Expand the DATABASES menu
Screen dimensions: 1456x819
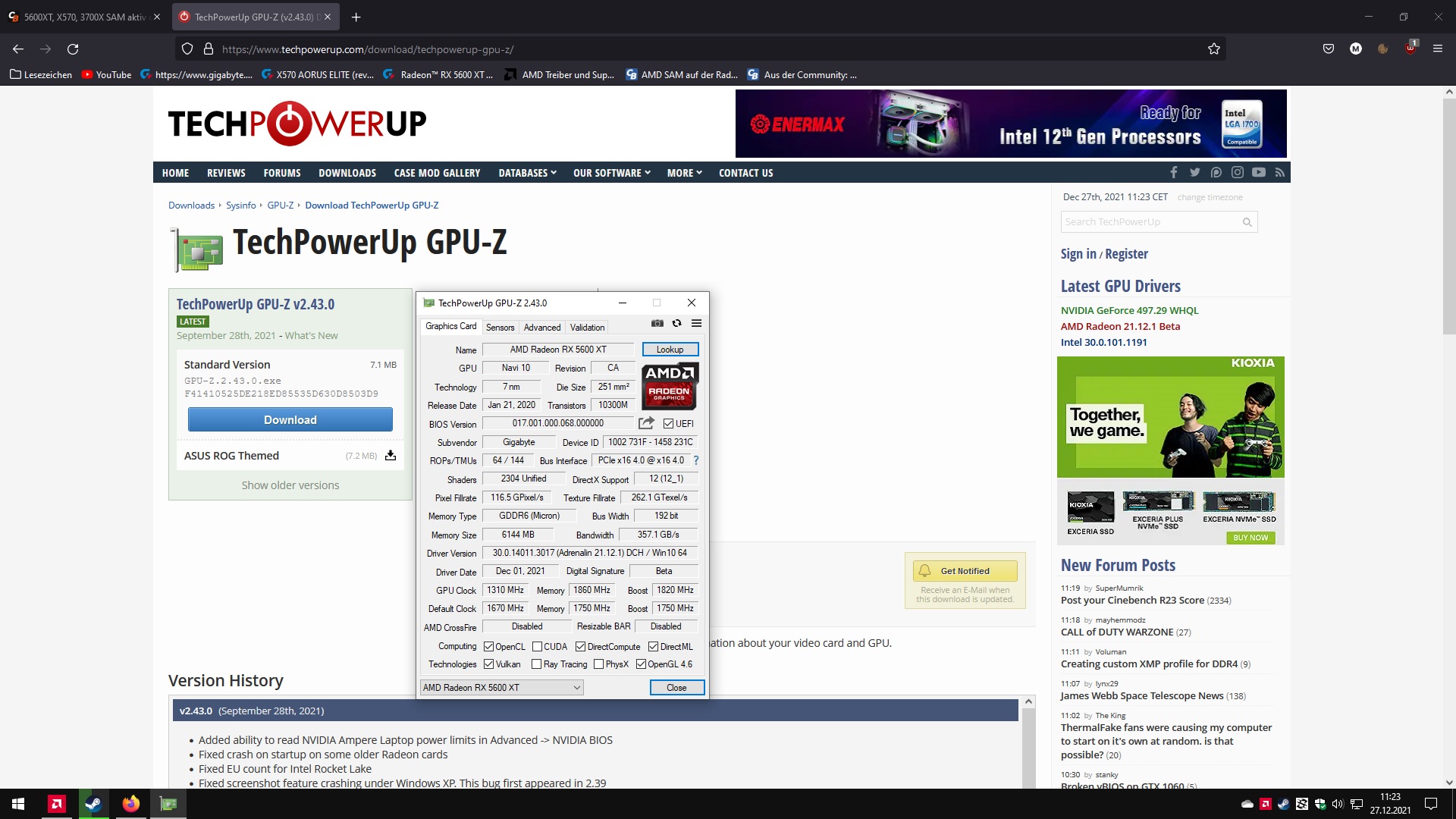[527, 173]
